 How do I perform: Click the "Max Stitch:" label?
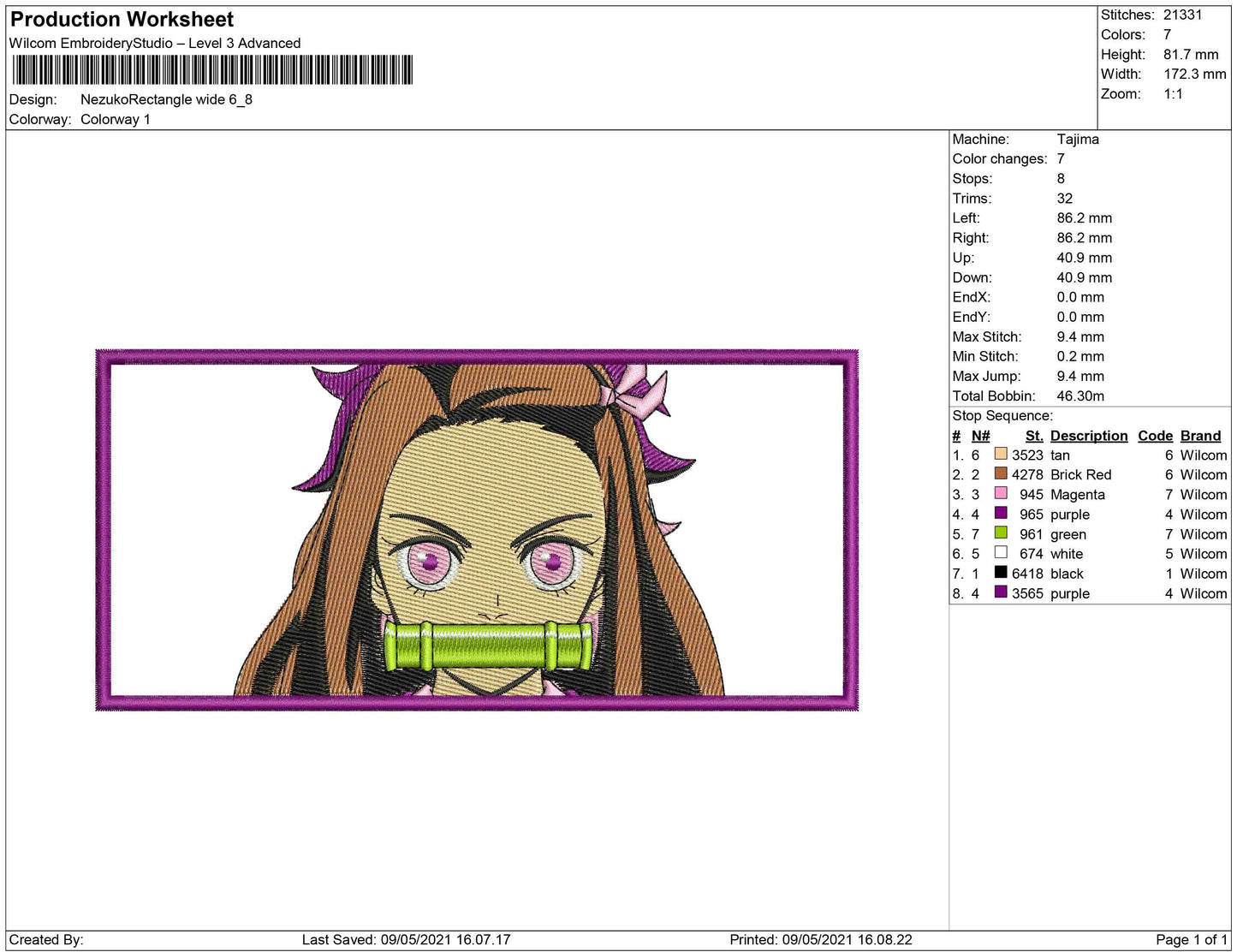click(987, 336)
